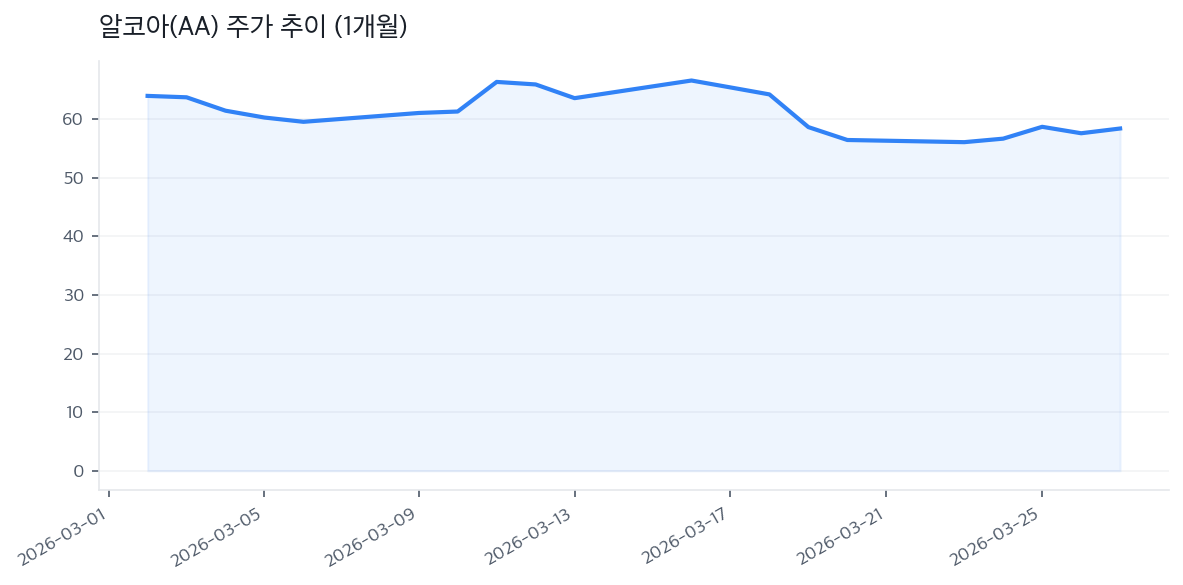Click the price line dip near 2026-03-06
1183x585 pixels.
(x=303, y=122)
